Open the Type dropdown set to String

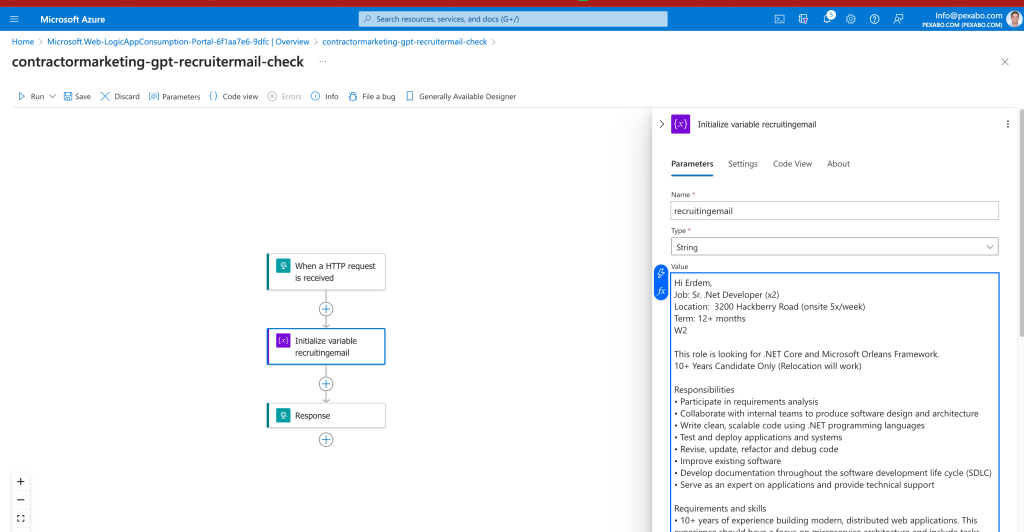tap(835, 247)
